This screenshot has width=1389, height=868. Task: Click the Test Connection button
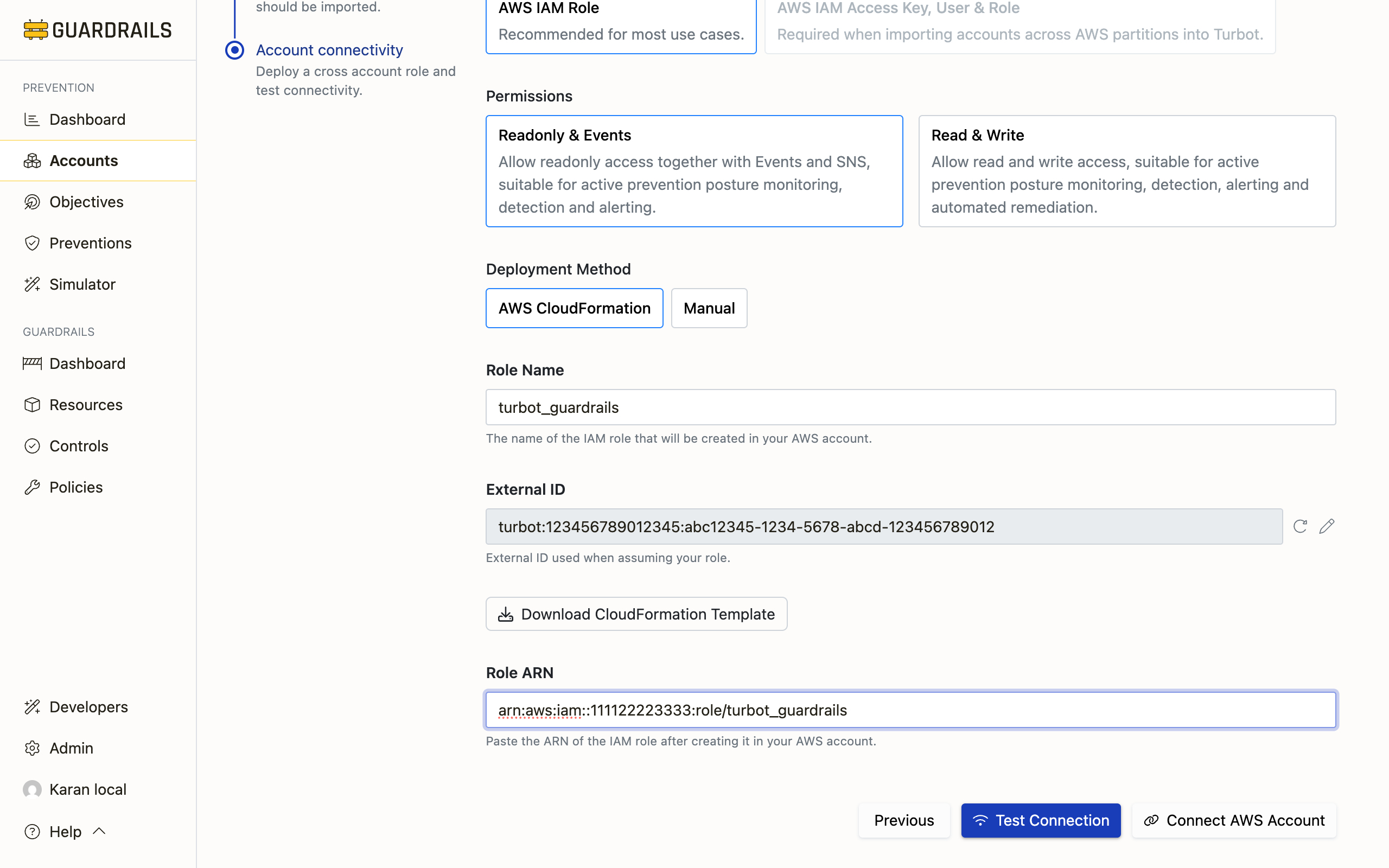pyautogui.click(x=1041, y=820)
